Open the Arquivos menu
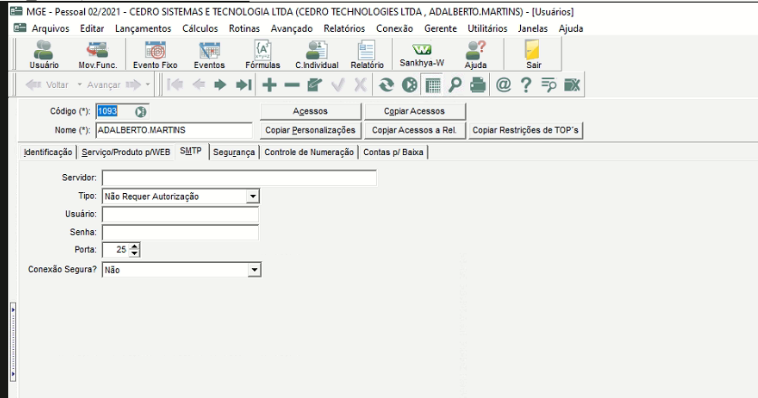This screenshot has width=758, height=398. (x=50, y=29)
